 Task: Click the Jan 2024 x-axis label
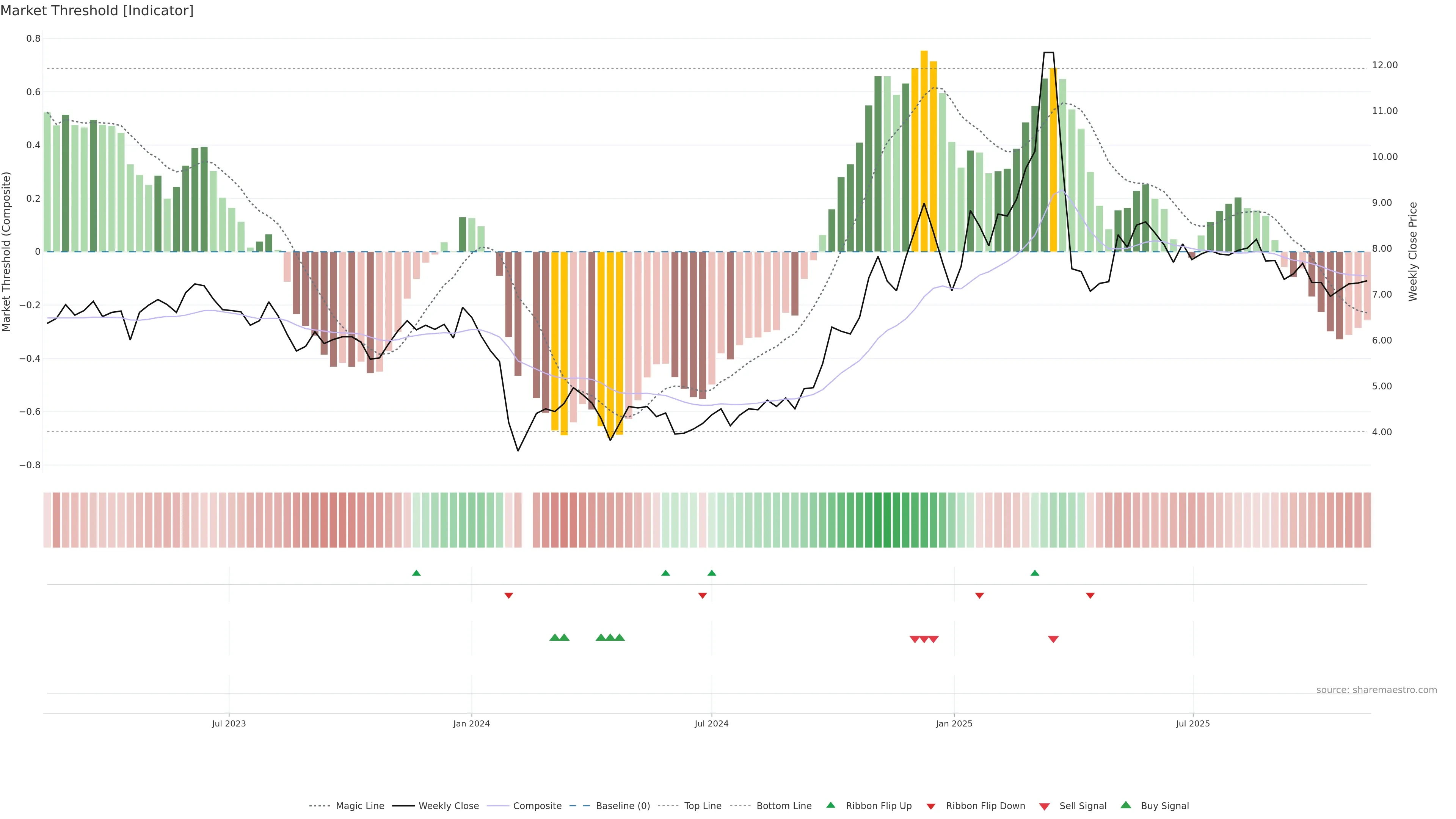471,723
